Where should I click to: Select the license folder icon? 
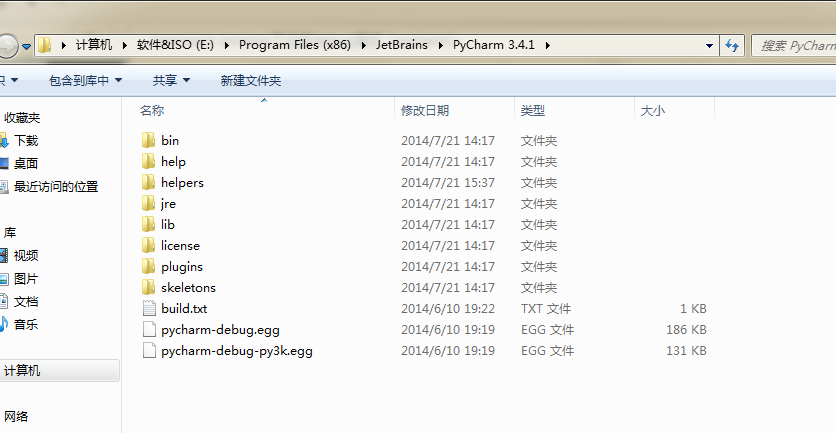(149, 245)
